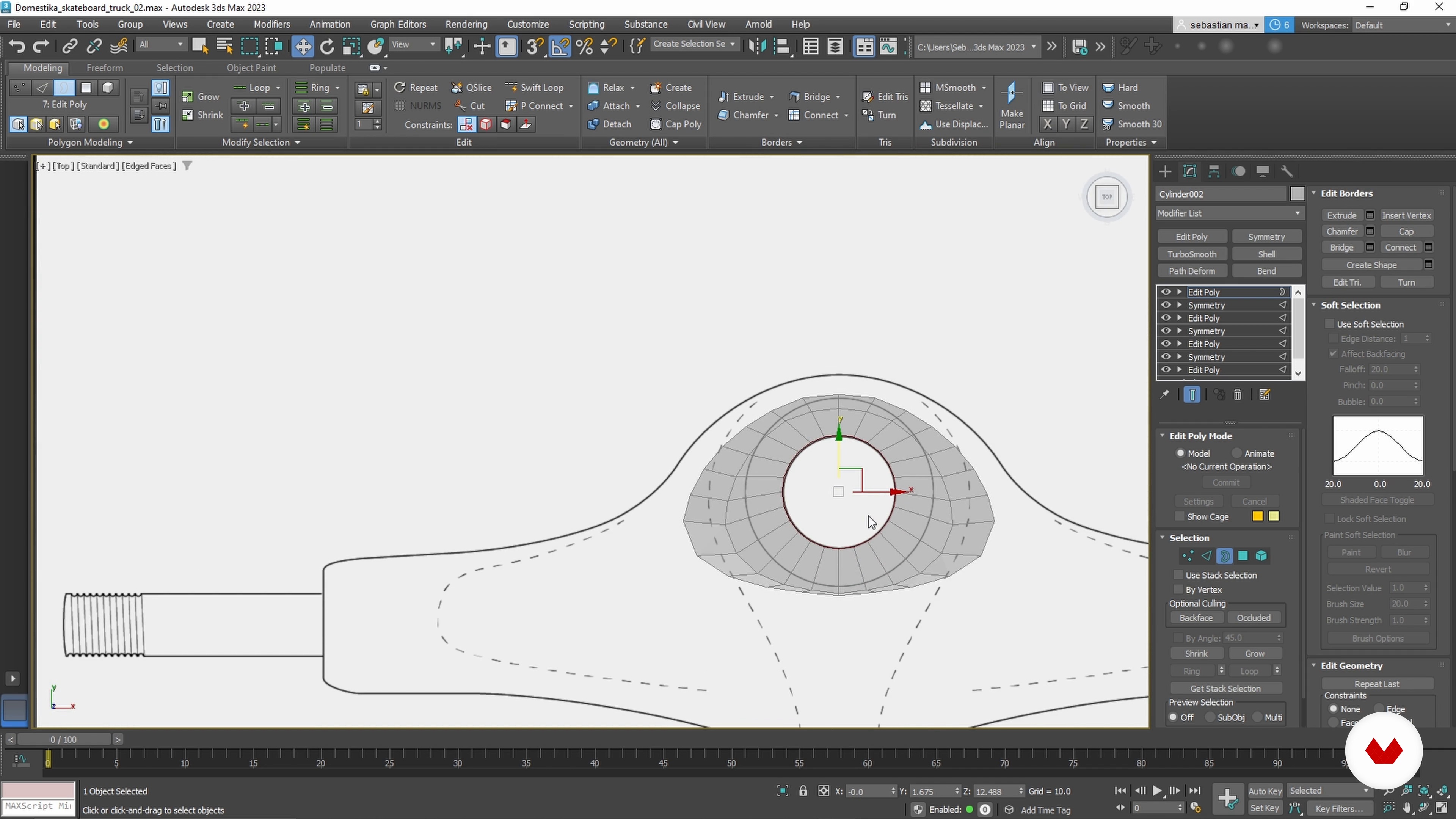
Task: Open the Modify command panel tab
Action: tap(1190, 171)
